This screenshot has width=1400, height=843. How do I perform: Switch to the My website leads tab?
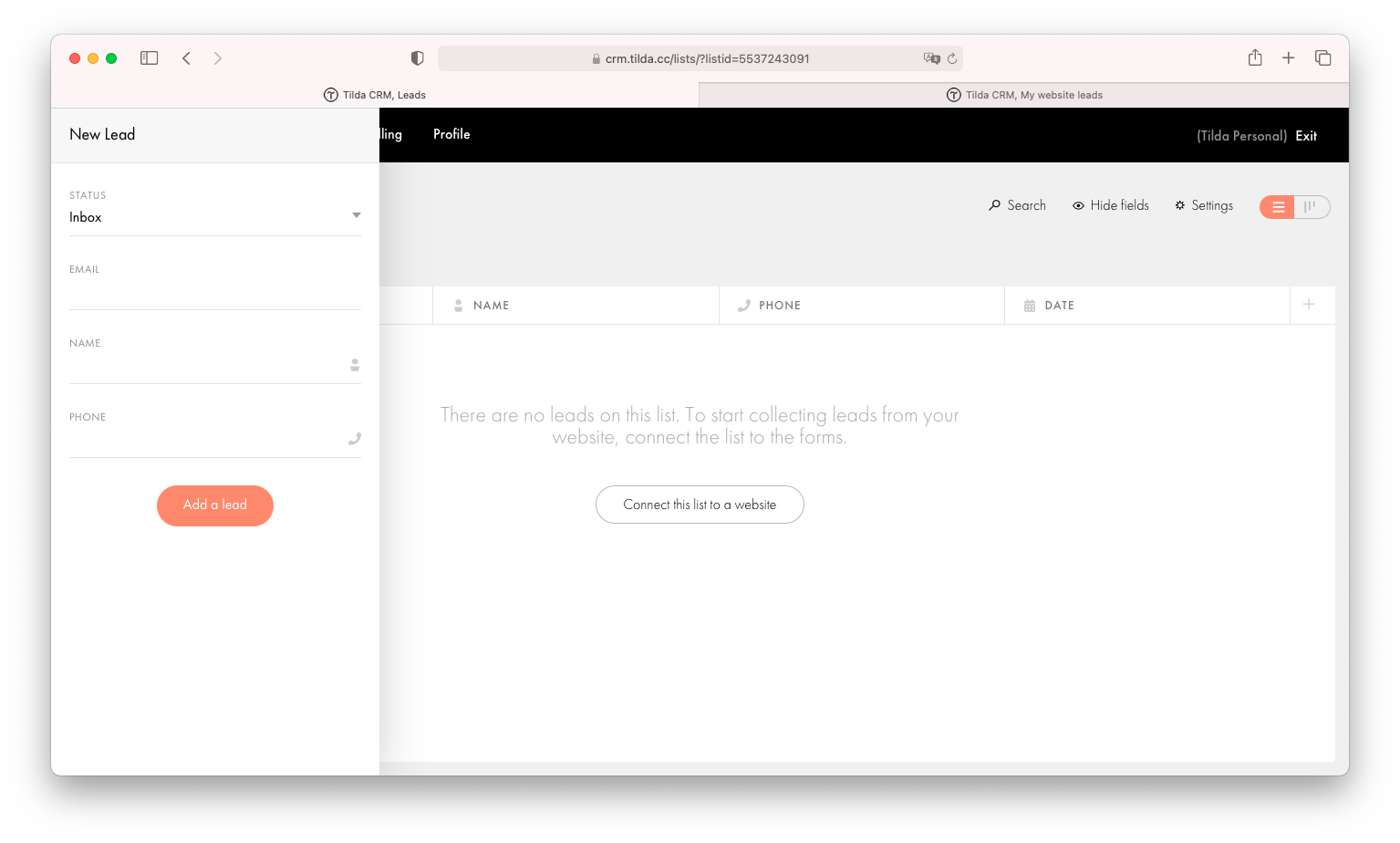pos(1022,94)
